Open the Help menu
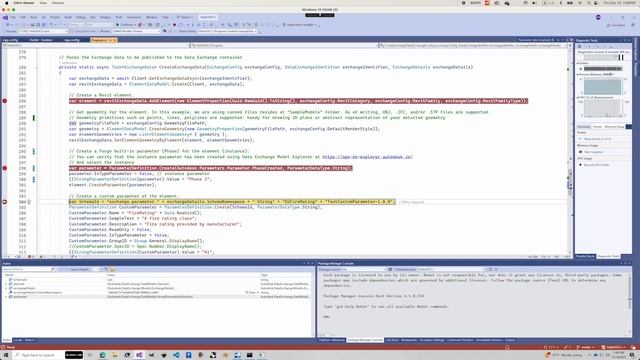Viewport: 640px width, 360px height. pyautogui.click(x=165, y=18)
